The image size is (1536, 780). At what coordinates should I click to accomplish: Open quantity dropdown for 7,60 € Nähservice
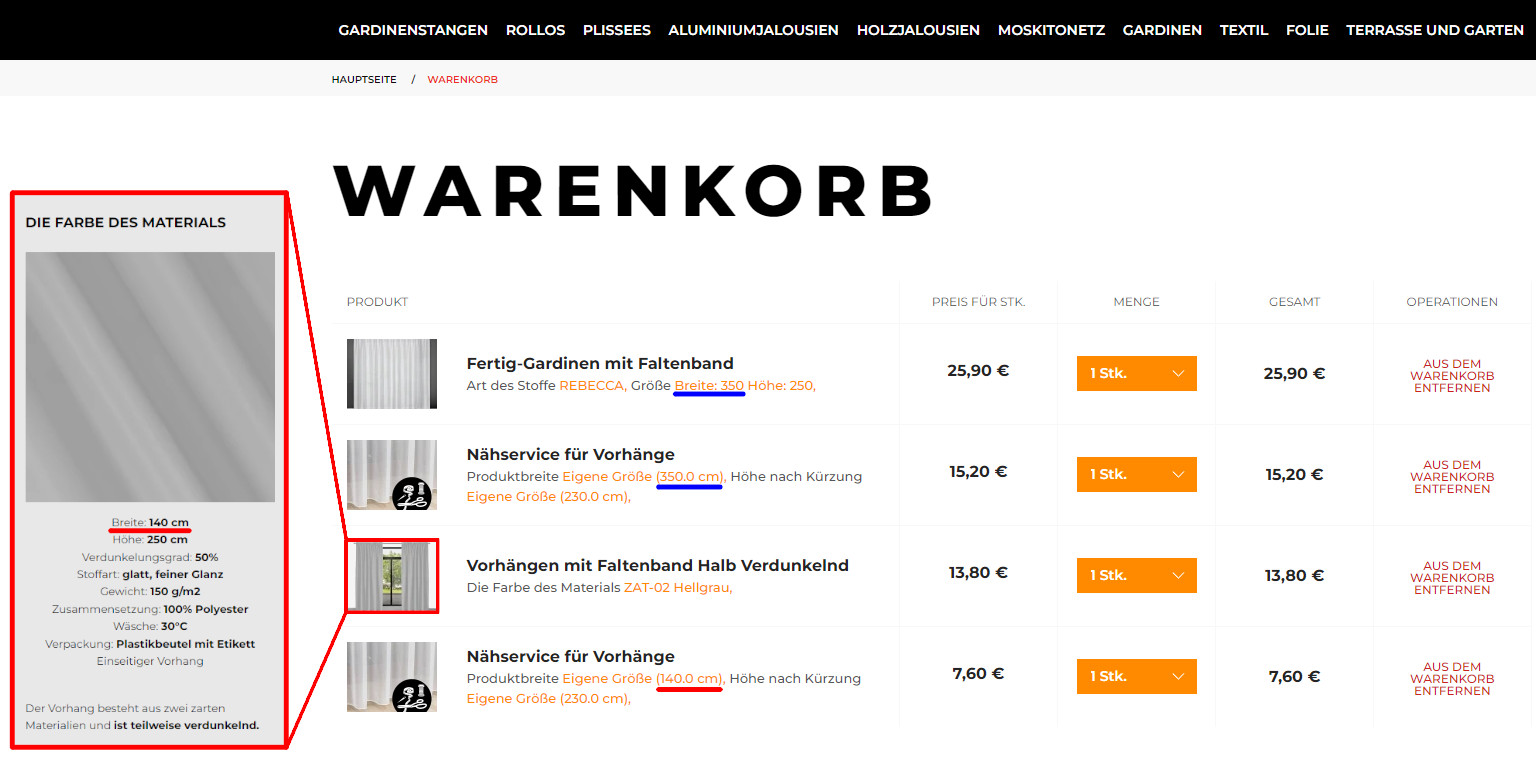1137,676
